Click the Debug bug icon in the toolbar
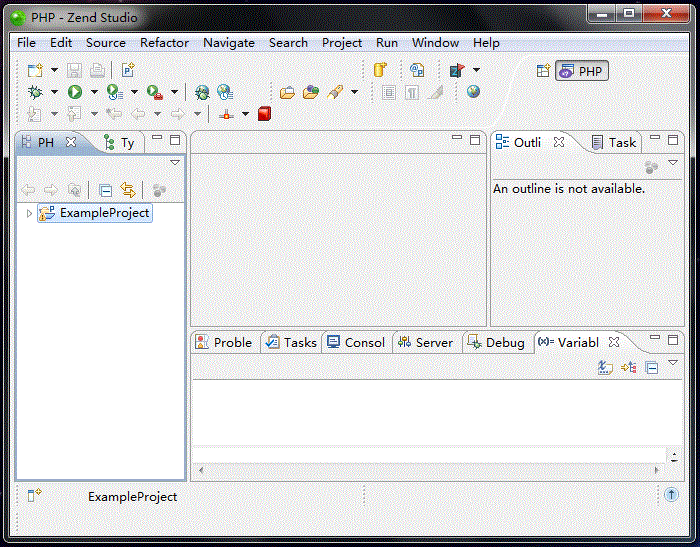The height and width of the screenshot is (547, 700). pyautogui.click(x=36, y=92)
